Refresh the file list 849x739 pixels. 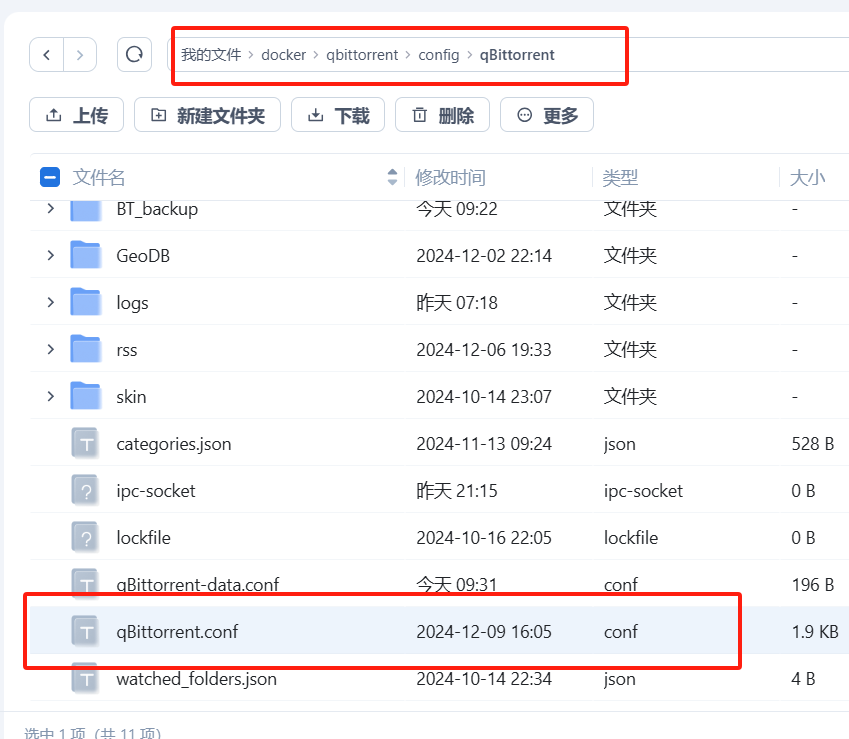[134, 55]
